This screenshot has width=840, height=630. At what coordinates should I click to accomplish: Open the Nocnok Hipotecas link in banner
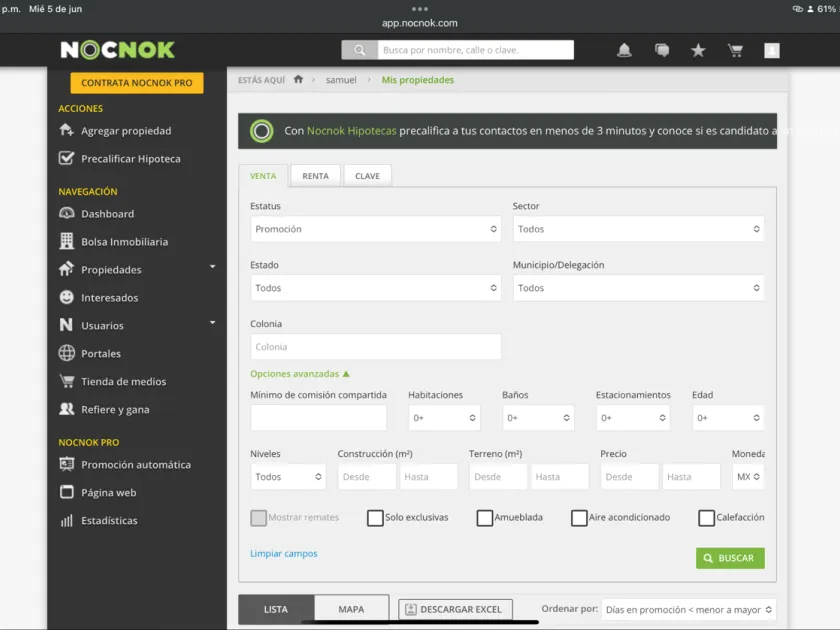(351, 131)
